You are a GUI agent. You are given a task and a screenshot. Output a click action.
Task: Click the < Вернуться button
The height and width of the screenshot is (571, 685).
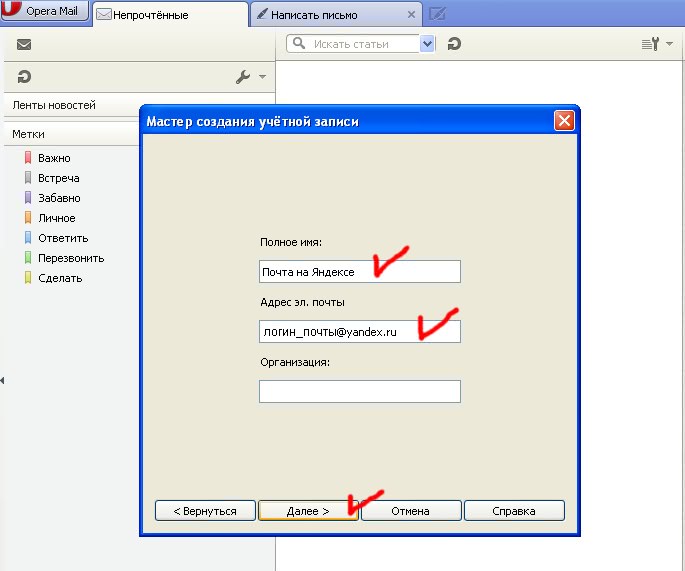[205, 511]
